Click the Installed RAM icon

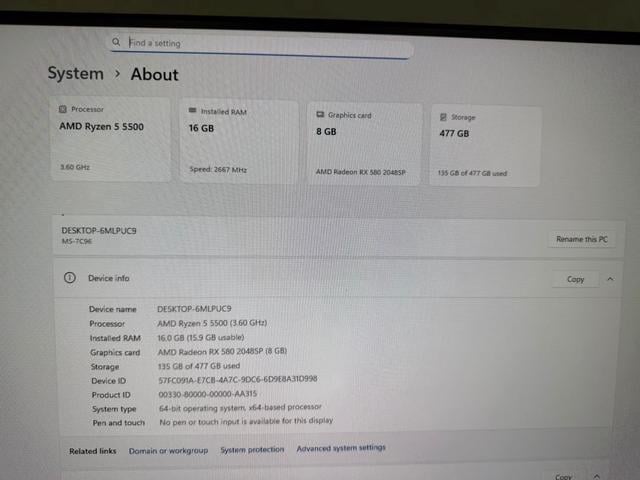click(192, 111)
